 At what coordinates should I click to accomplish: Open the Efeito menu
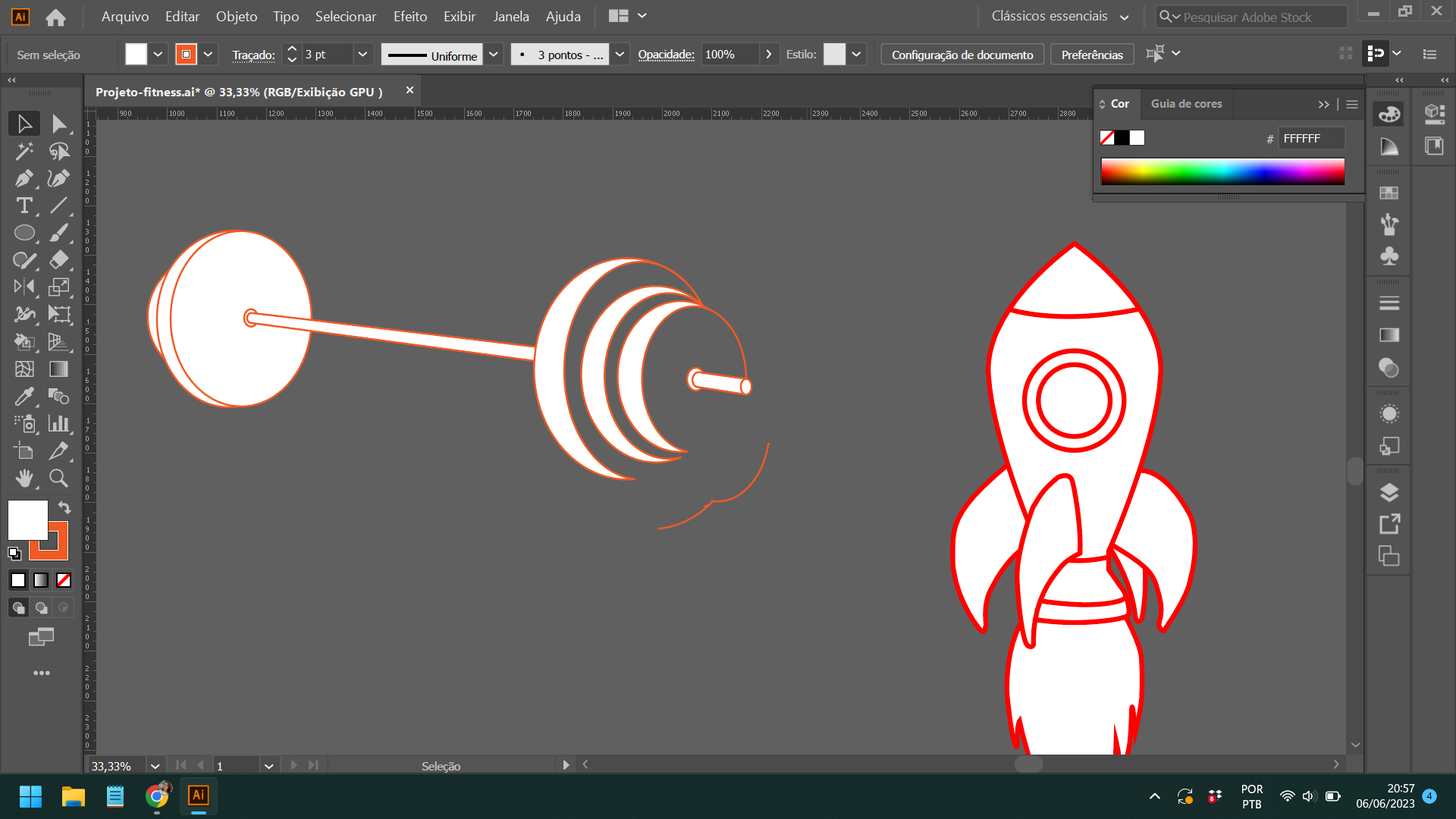click(x=409, y=16)
